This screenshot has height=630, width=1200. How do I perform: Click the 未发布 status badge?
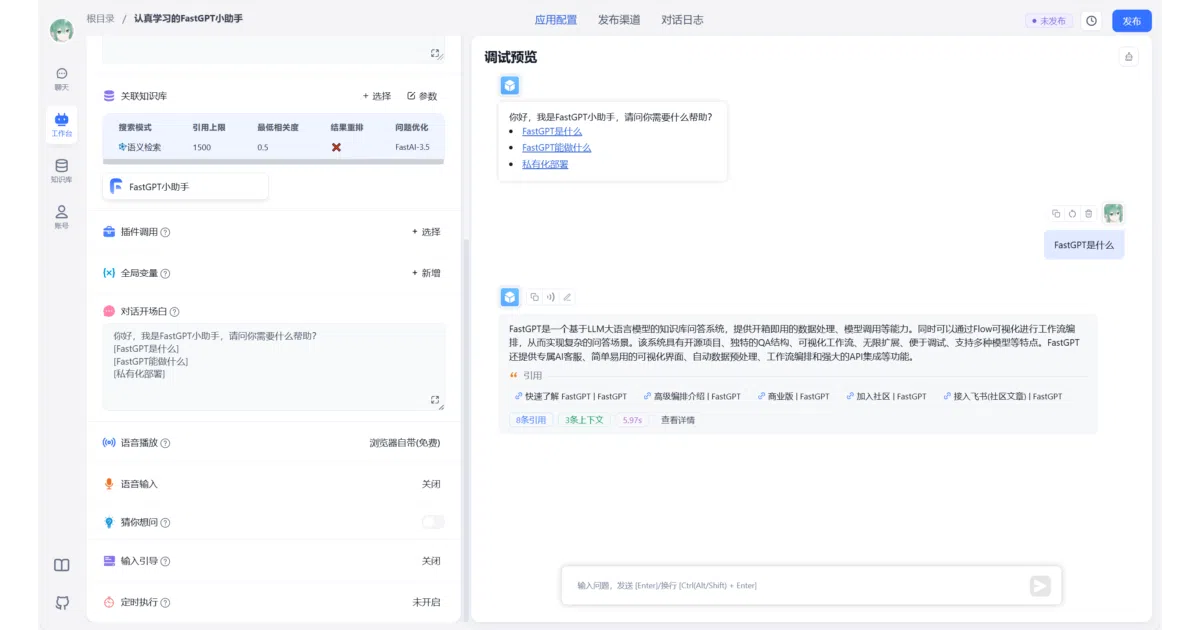[1048, 20]
